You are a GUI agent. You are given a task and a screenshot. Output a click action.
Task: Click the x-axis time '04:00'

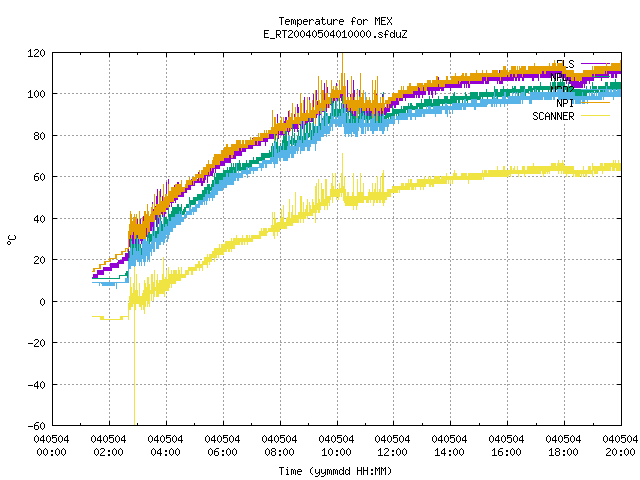[165, 453]
